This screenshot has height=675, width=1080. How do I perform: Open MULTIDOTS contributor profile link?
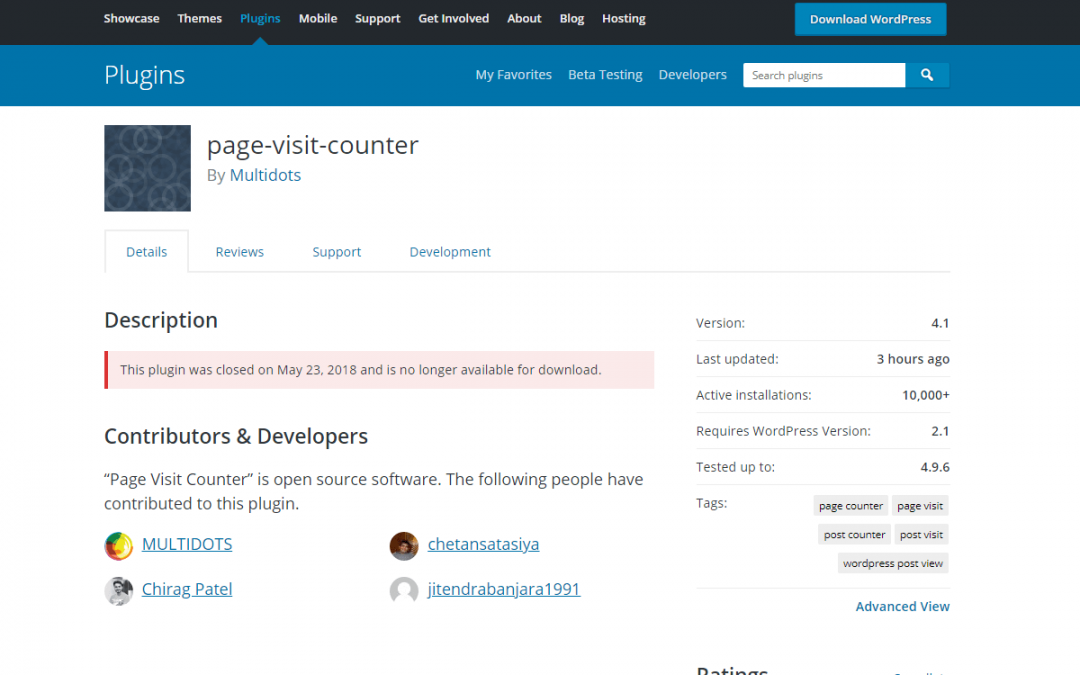point(187,544)
